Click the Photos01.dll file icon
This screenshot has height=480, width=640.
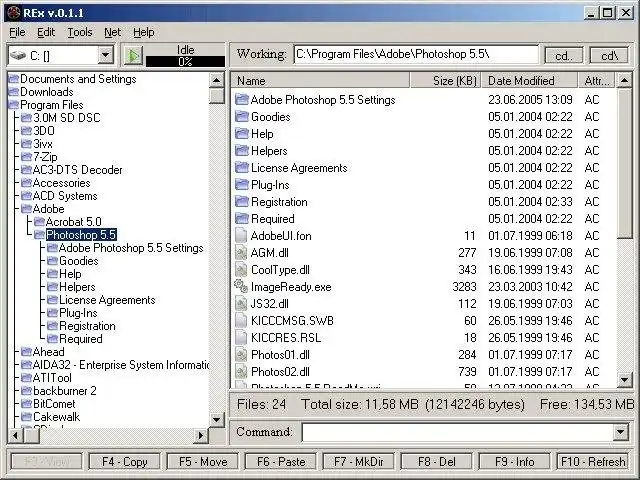[241, 355]
